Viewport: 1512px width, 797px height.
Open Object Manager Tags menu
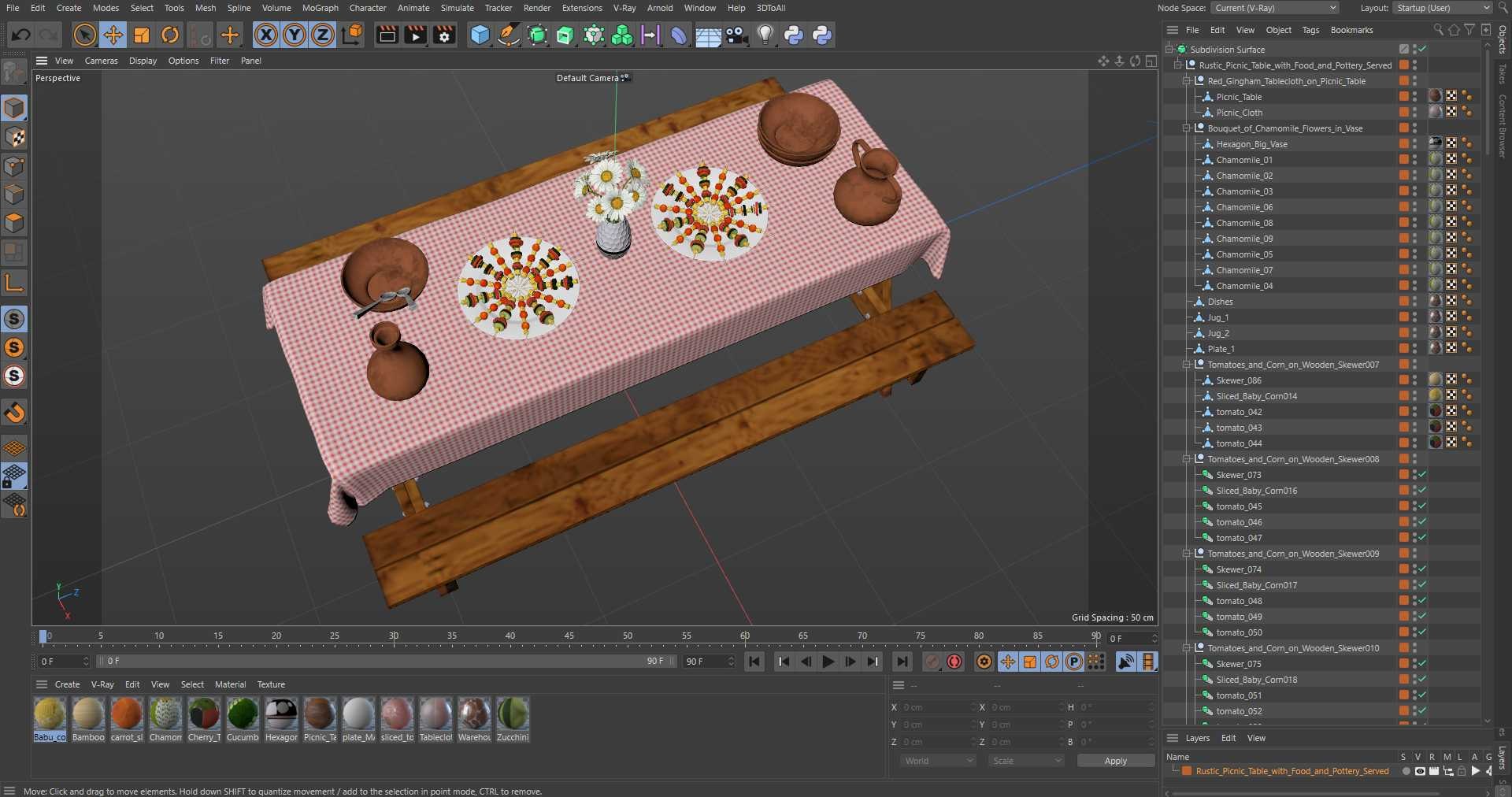tap(1310, 30)
